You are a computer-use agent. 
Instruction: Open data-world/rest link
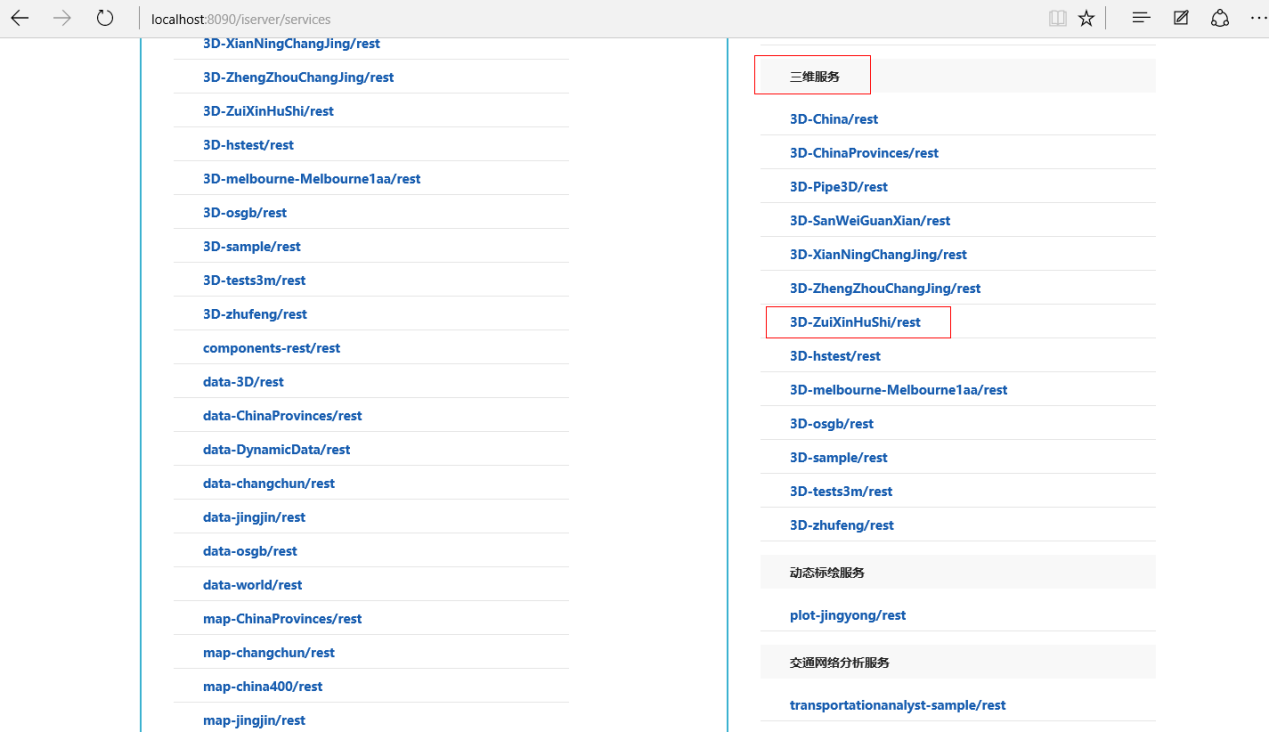click(x=252, y=585)
